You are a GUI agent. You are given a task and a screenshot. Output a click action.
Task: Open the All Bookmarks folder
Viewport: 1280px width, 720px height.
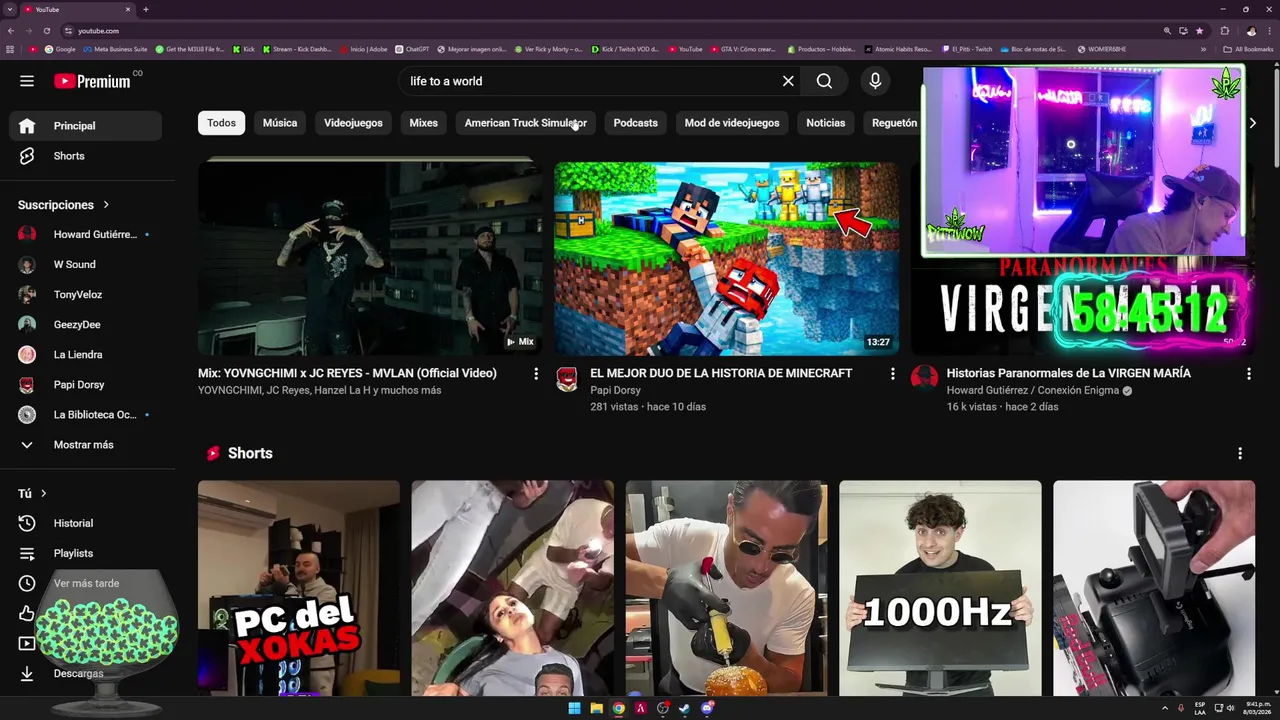click(1248, 49)
